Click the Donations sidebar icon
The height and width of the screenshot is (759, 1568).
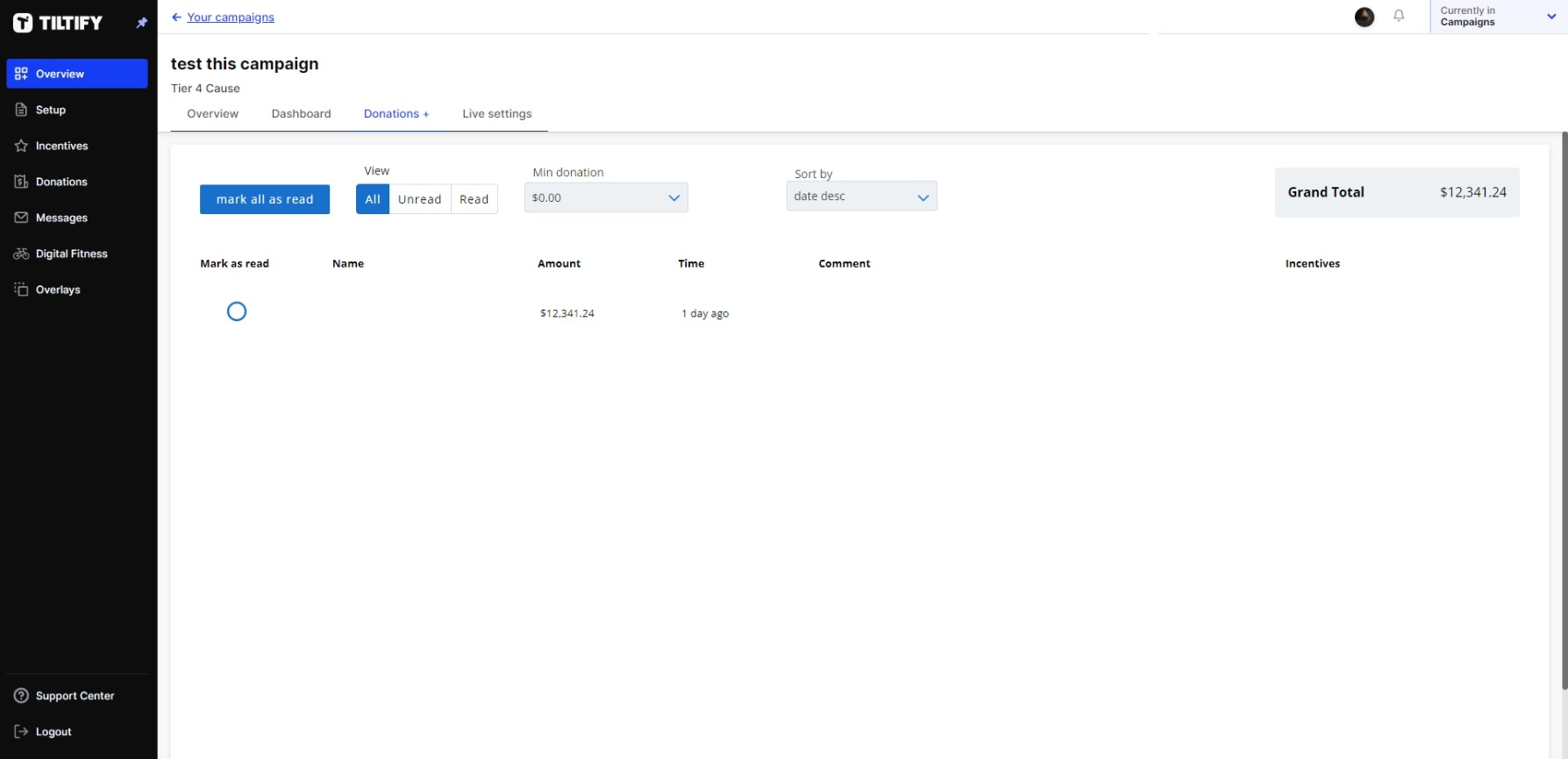click(21, 182)
